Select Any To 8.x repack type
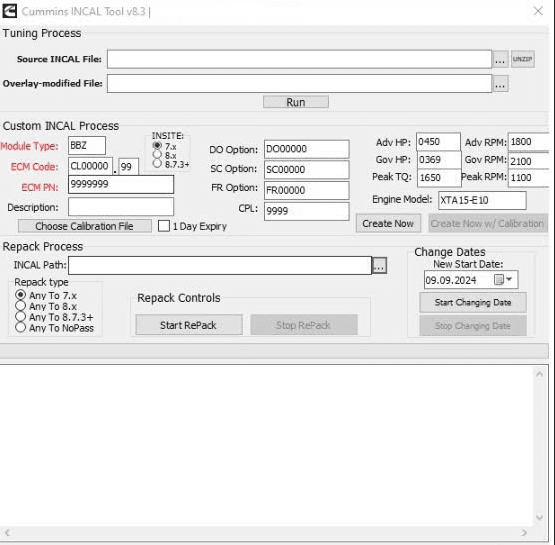This screenshot has height=545, width=555. 21,306
